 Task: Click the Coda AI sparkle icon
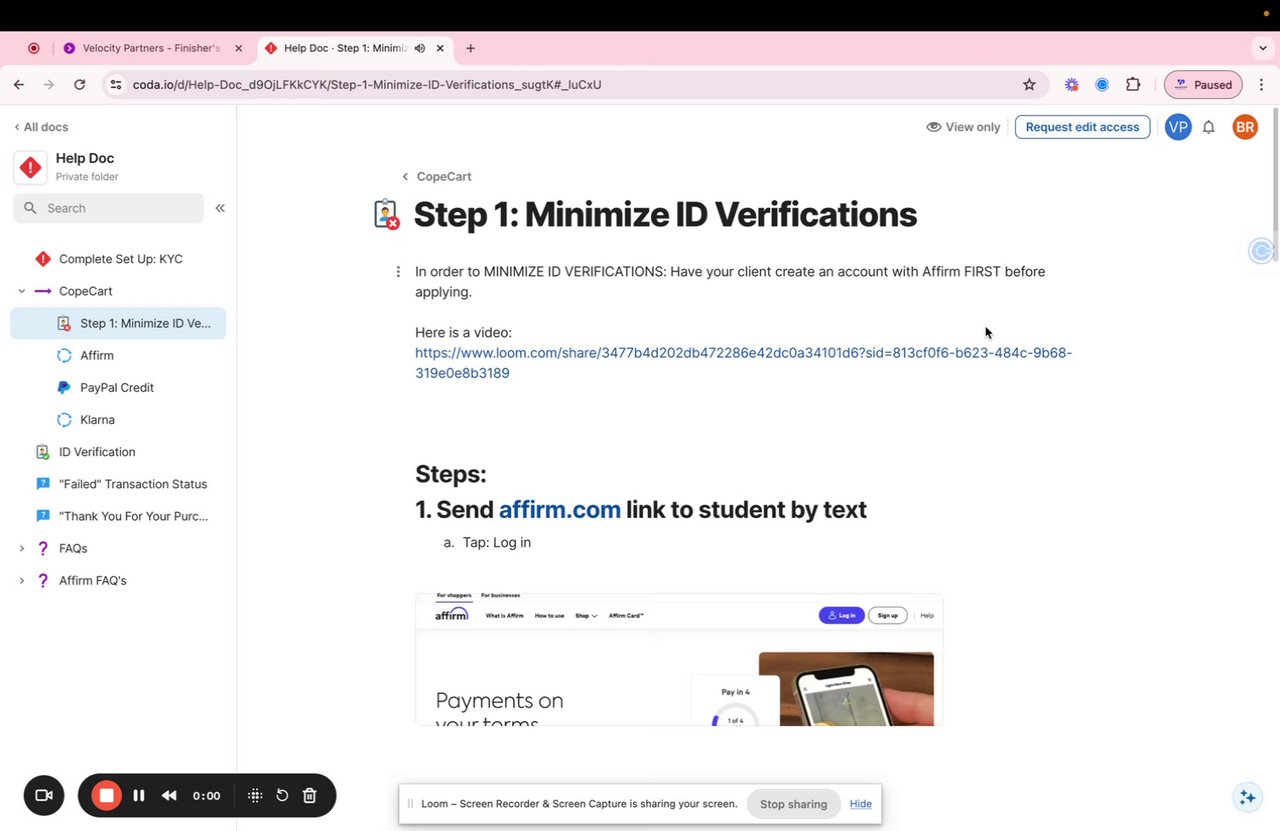1247,797
